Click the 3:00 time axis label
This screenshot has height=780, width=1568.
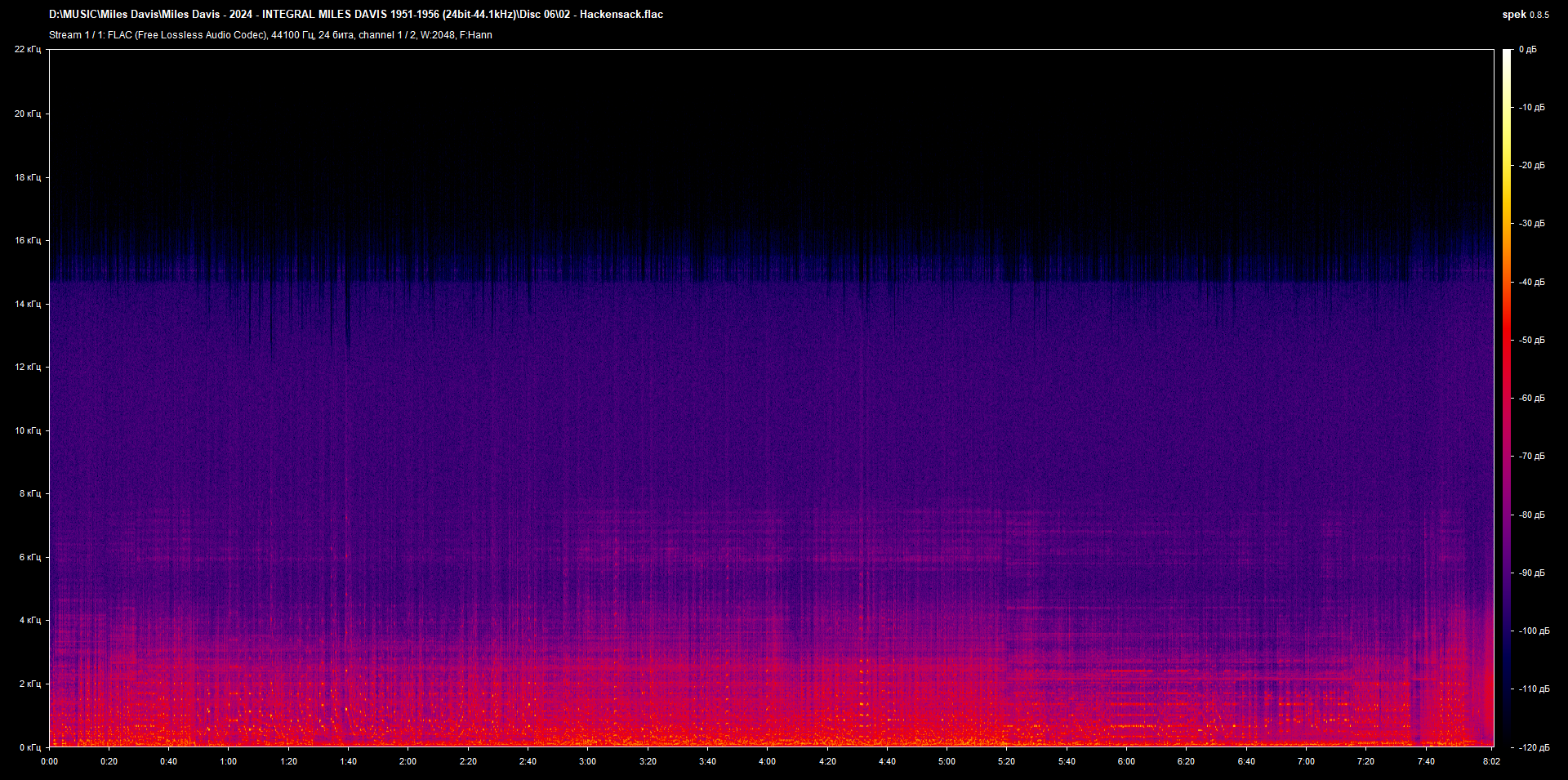coord(587,761)
